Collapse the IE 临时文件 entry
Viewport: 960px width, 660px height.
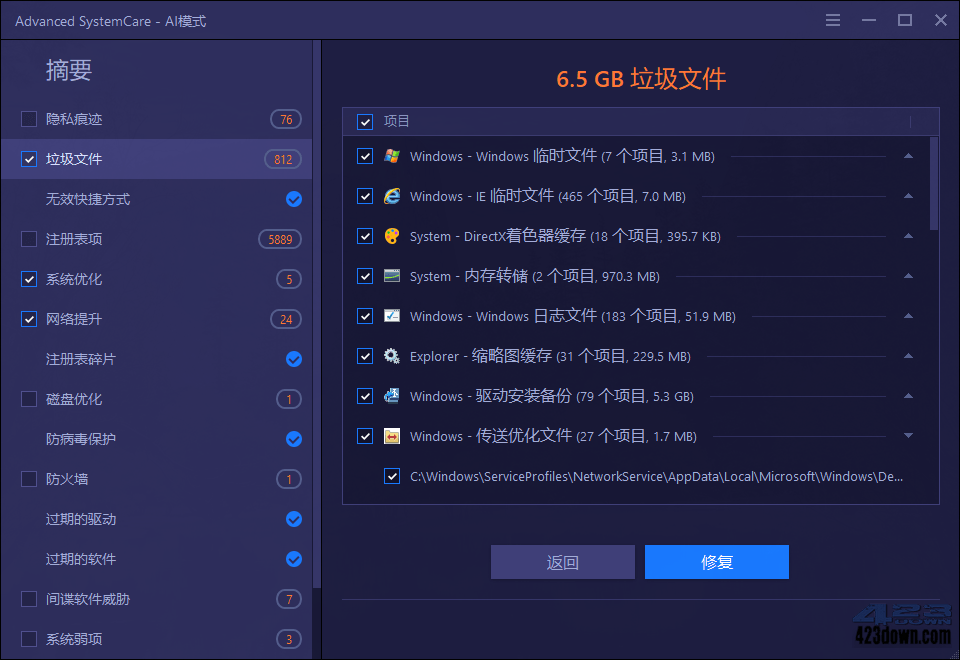(908, 196)
